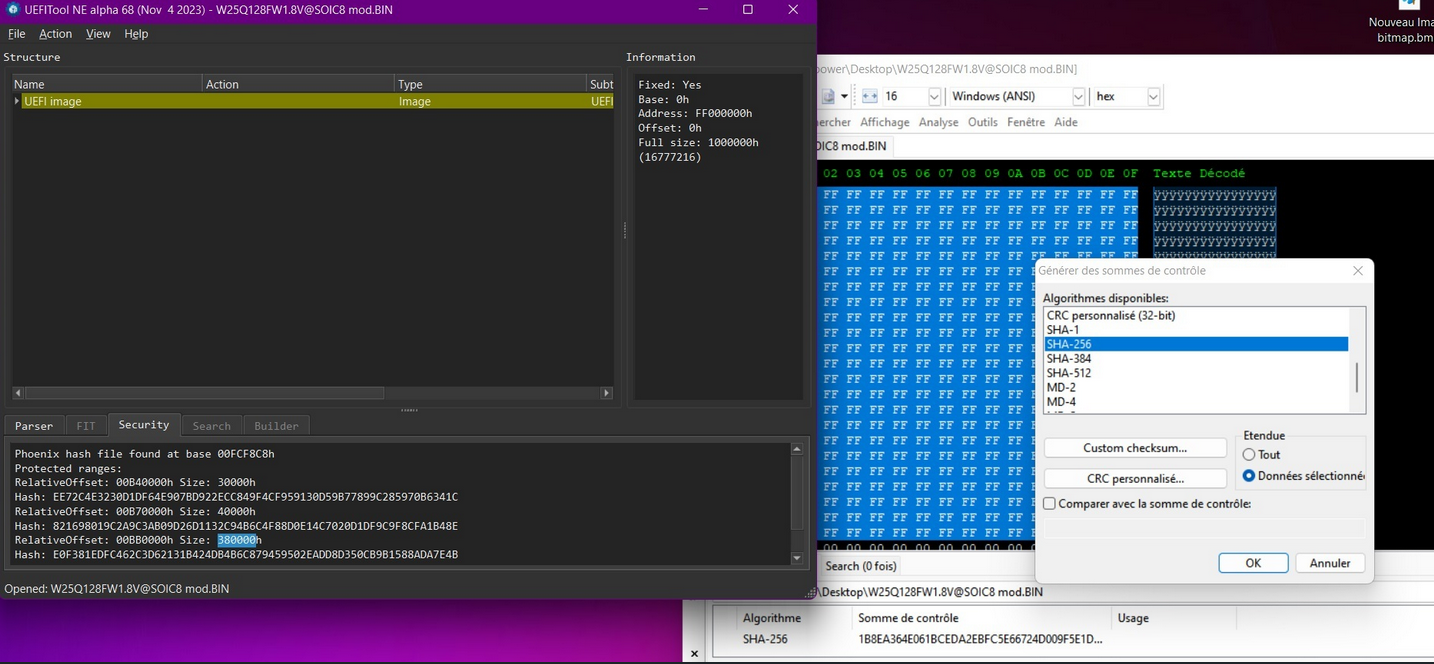Choose SHA-512 in the algorithms list
This screenshot has width=1434, height=664.
pos(1069,373)
